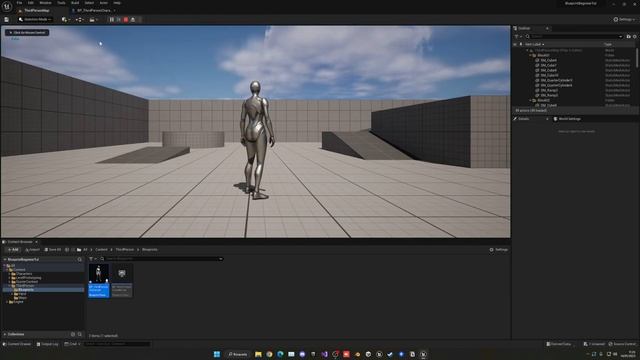Sort Outliner by Item Label column
640x360 pixels.
(x=535, y=44)
